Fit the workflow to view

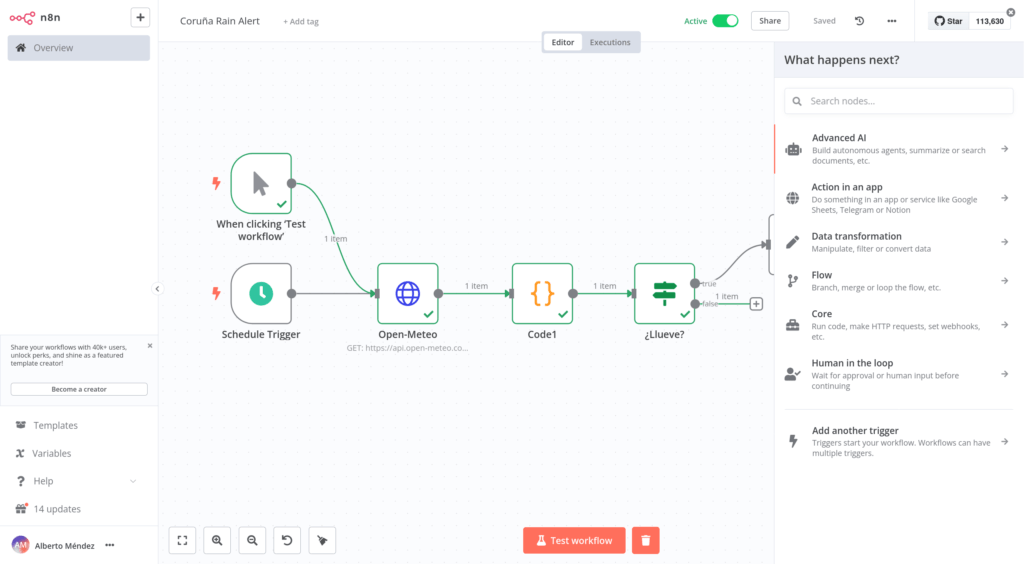[182, 540]
